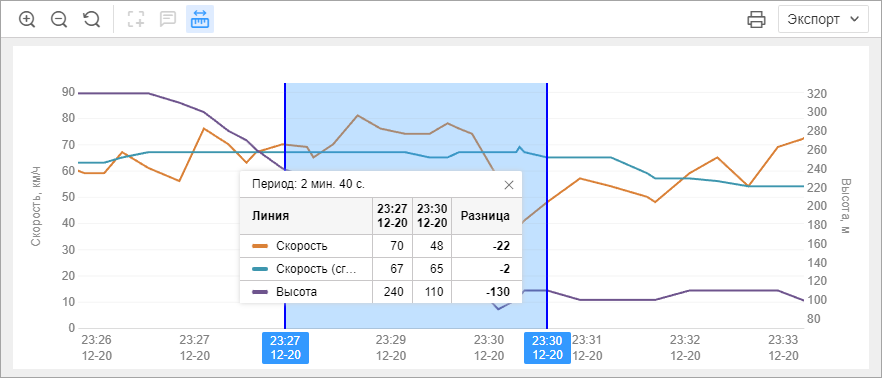
Task: Click the zoom out magnifier icon
Action: [59, 19]
